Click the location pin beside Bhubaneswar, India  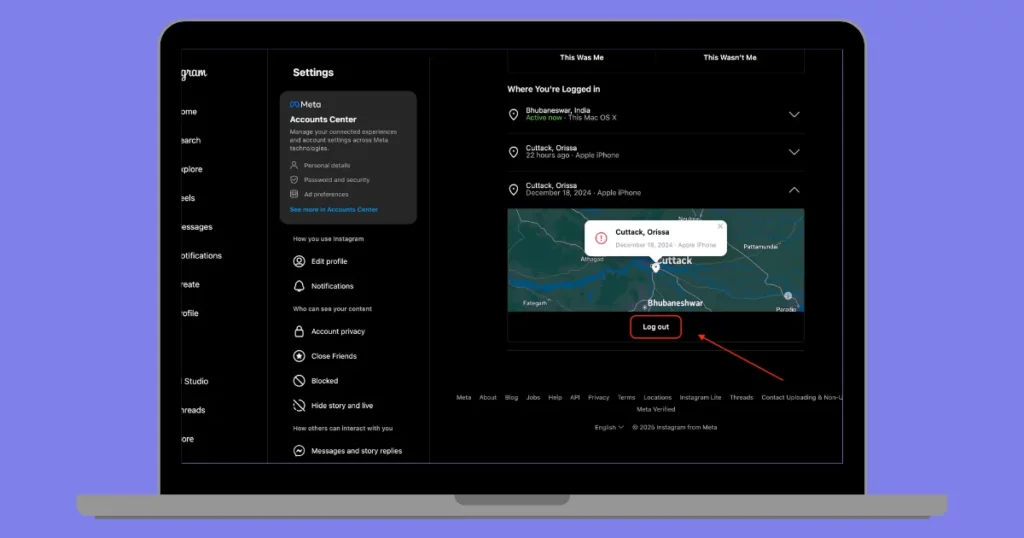pyautogui.click(x=513, y=114)
